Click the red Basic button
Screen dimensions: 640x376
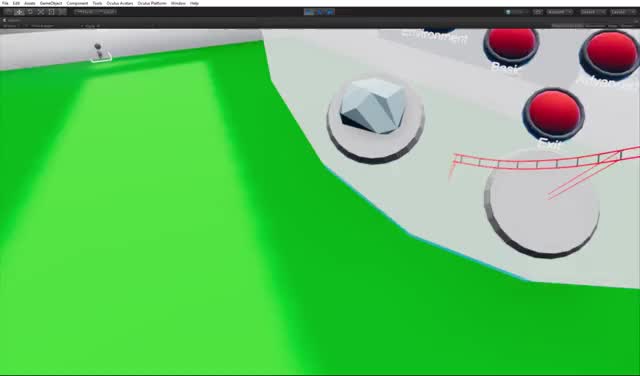511,44
